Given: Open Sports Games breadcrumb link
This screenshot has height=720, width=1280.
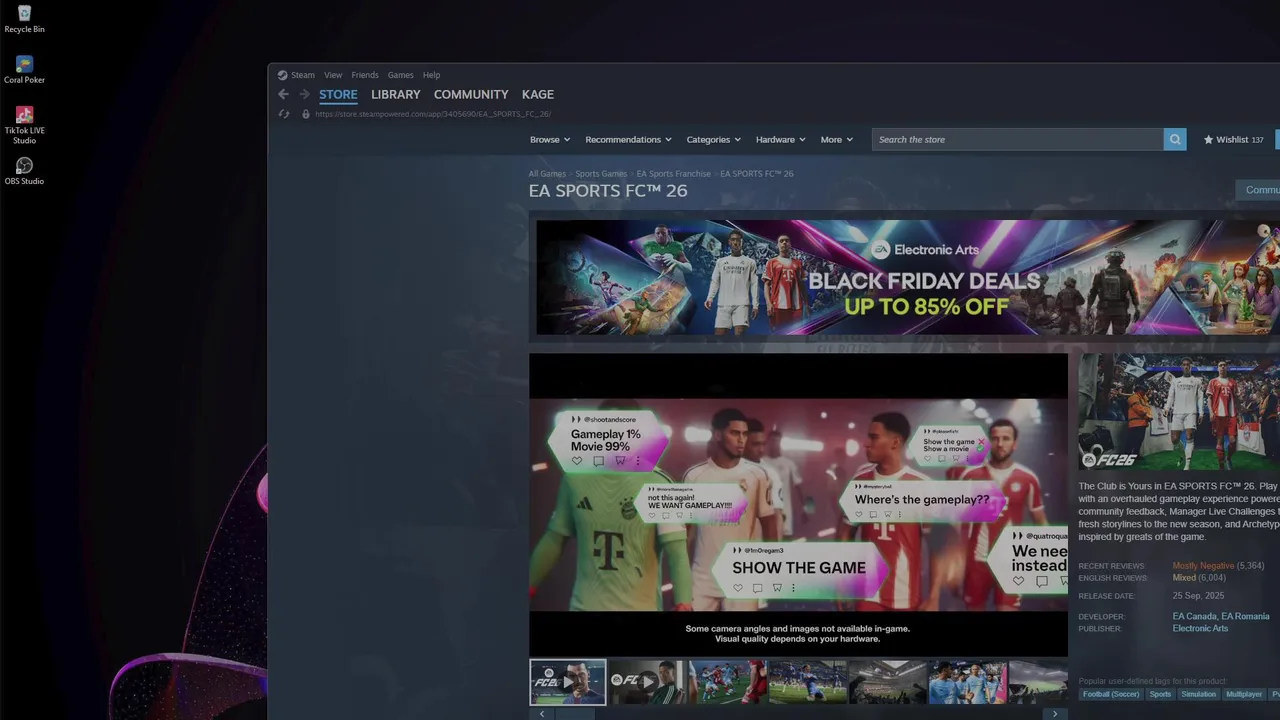Looking at the screenshot, I should (x=601, y=174).
